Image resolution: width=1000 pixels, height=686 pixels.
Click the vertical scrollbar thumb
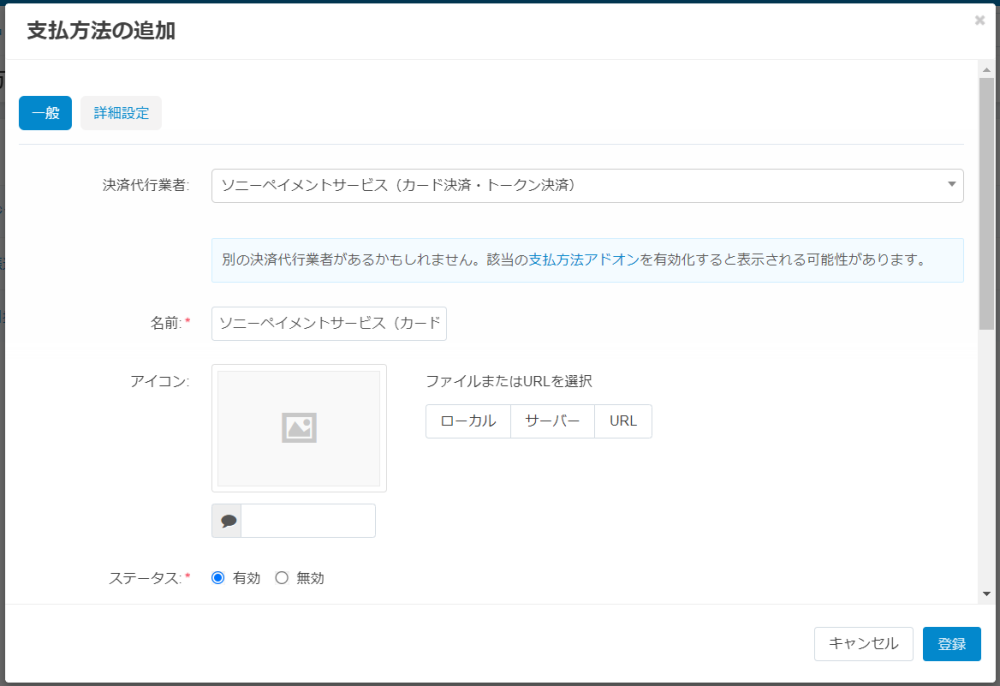tap(987, 204)
